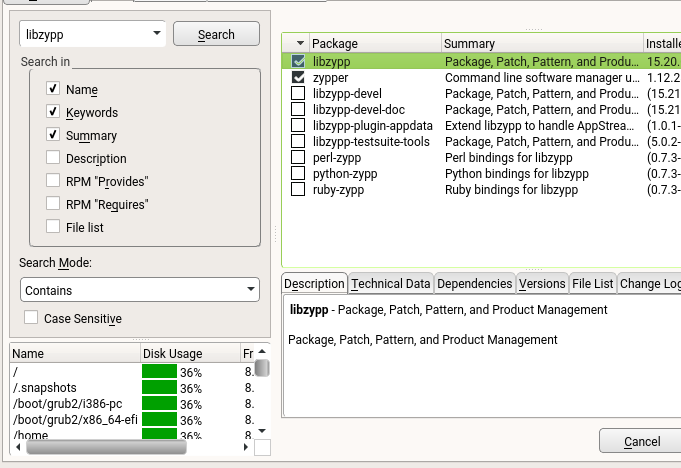Click disk usage horizontal scrollbar right arrow
Viewport: 681px width, 468px height.
tap(246, 447)
